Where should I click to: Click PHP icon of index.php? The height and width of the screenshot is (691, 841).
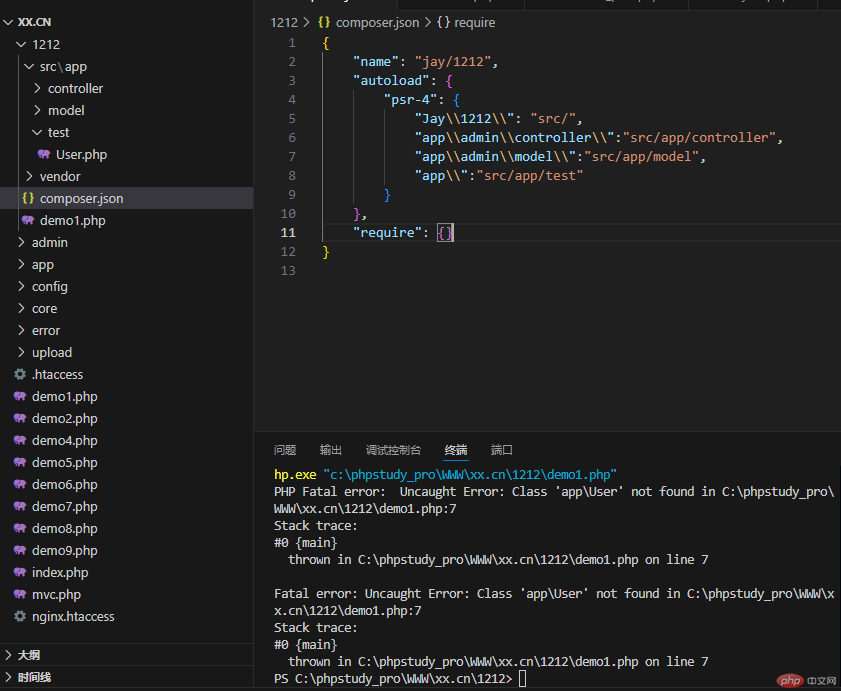point(20,572)
